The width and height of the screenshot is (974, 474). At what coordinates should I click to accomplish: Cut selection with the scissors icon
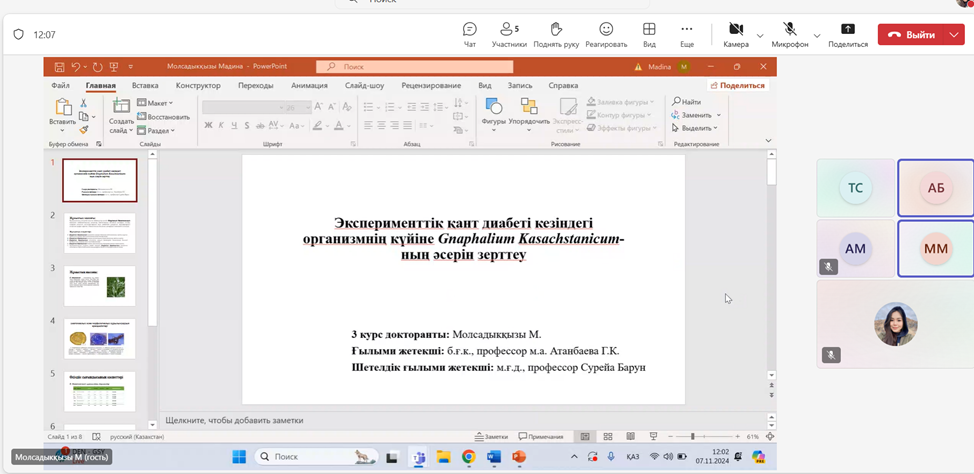[83, 103]
